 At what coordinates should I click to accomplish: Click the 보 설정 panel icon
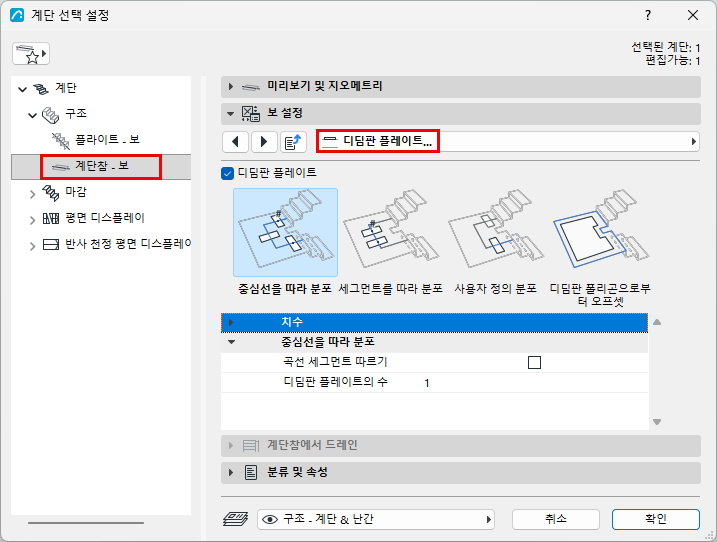tap(251, 113)
